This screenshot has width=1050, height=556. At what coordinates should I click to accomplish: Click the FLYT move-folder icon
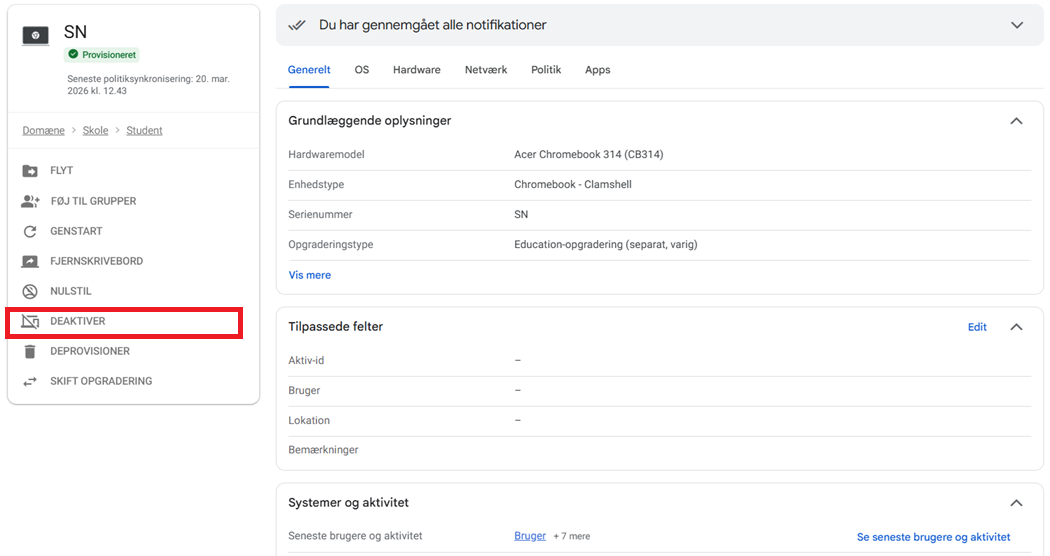pos(30,171)
